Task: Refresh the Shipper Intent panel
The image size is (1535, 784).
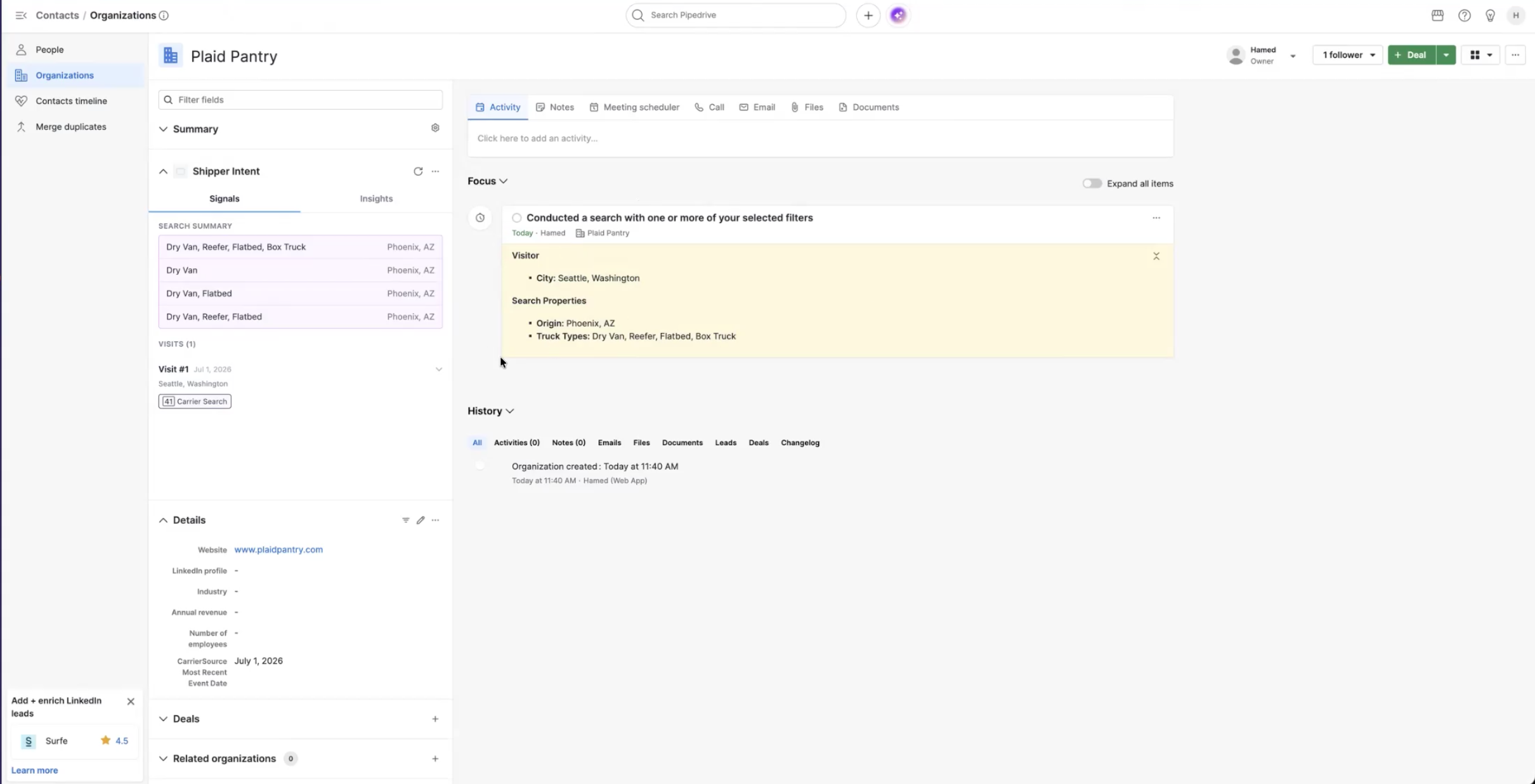Action: coord(418,171)
